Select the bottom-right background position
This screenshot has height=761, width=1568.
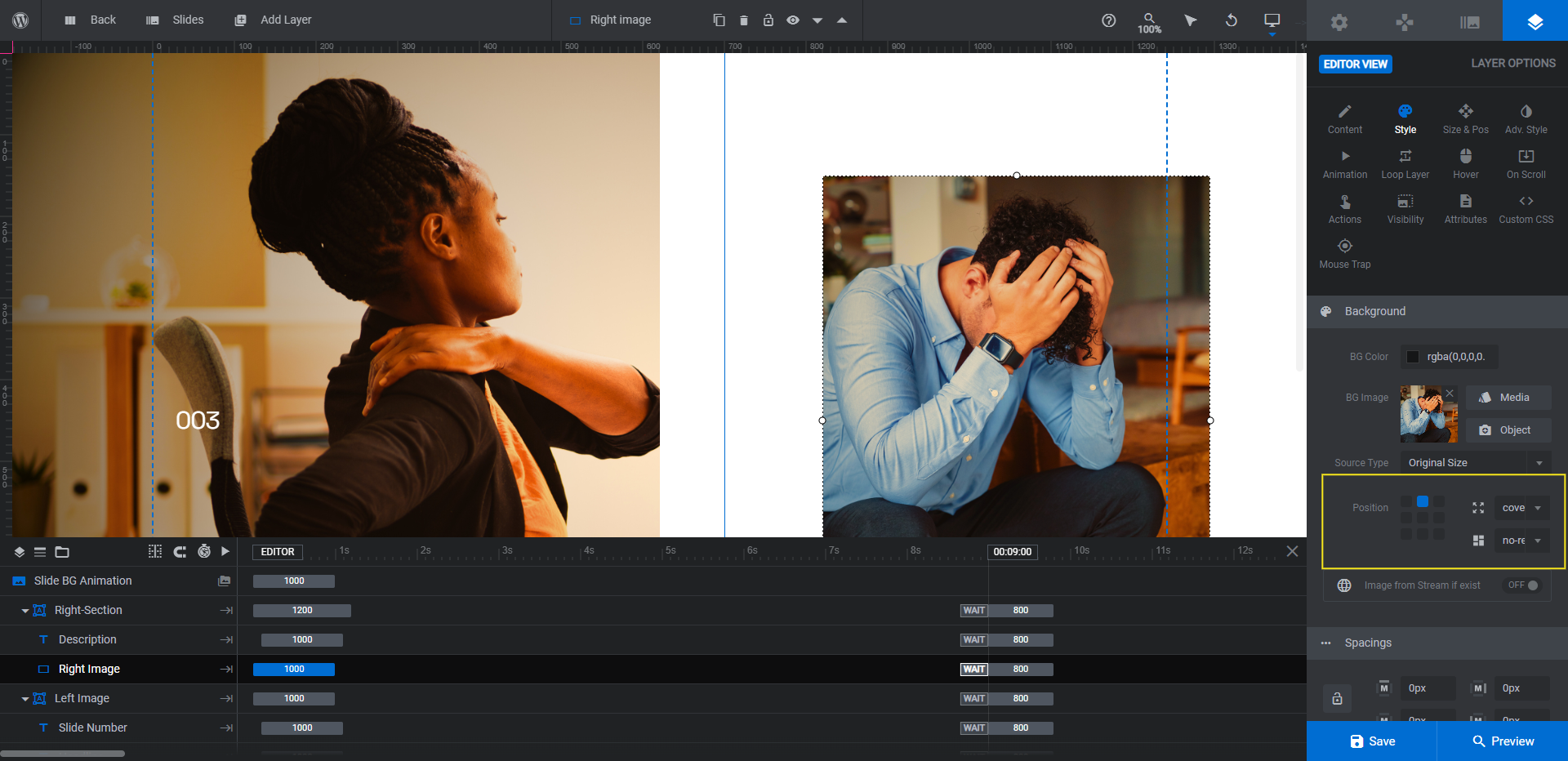pos(1439,534)
